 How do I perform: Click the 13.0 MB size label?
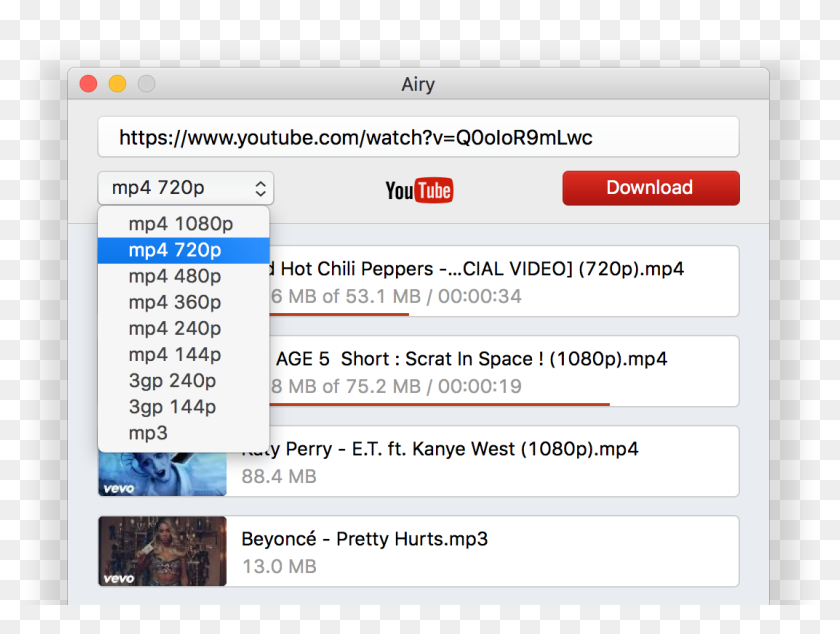pos(279,566)
